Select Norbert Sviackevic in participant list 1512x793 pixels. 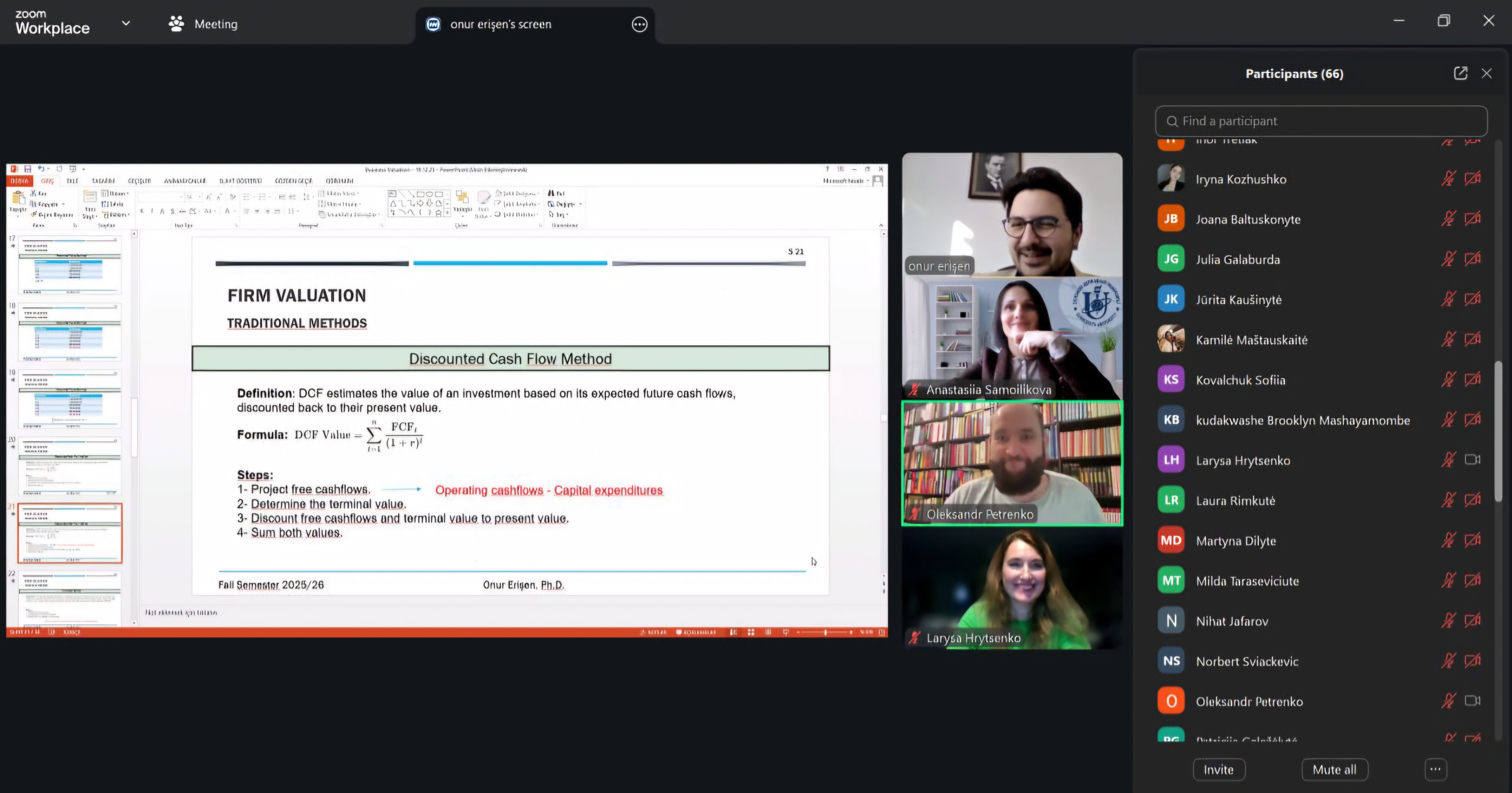coord(1247,662)
